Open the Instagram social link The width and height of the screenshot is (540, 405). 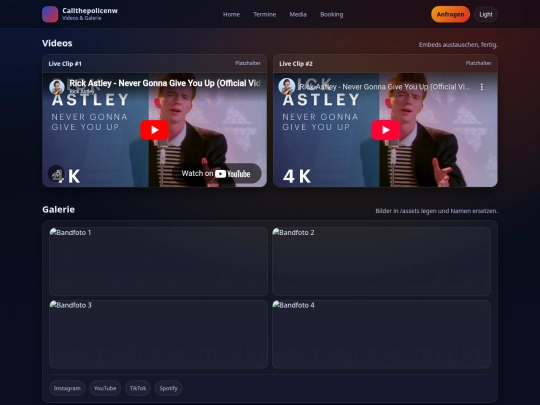click(67, 388)
